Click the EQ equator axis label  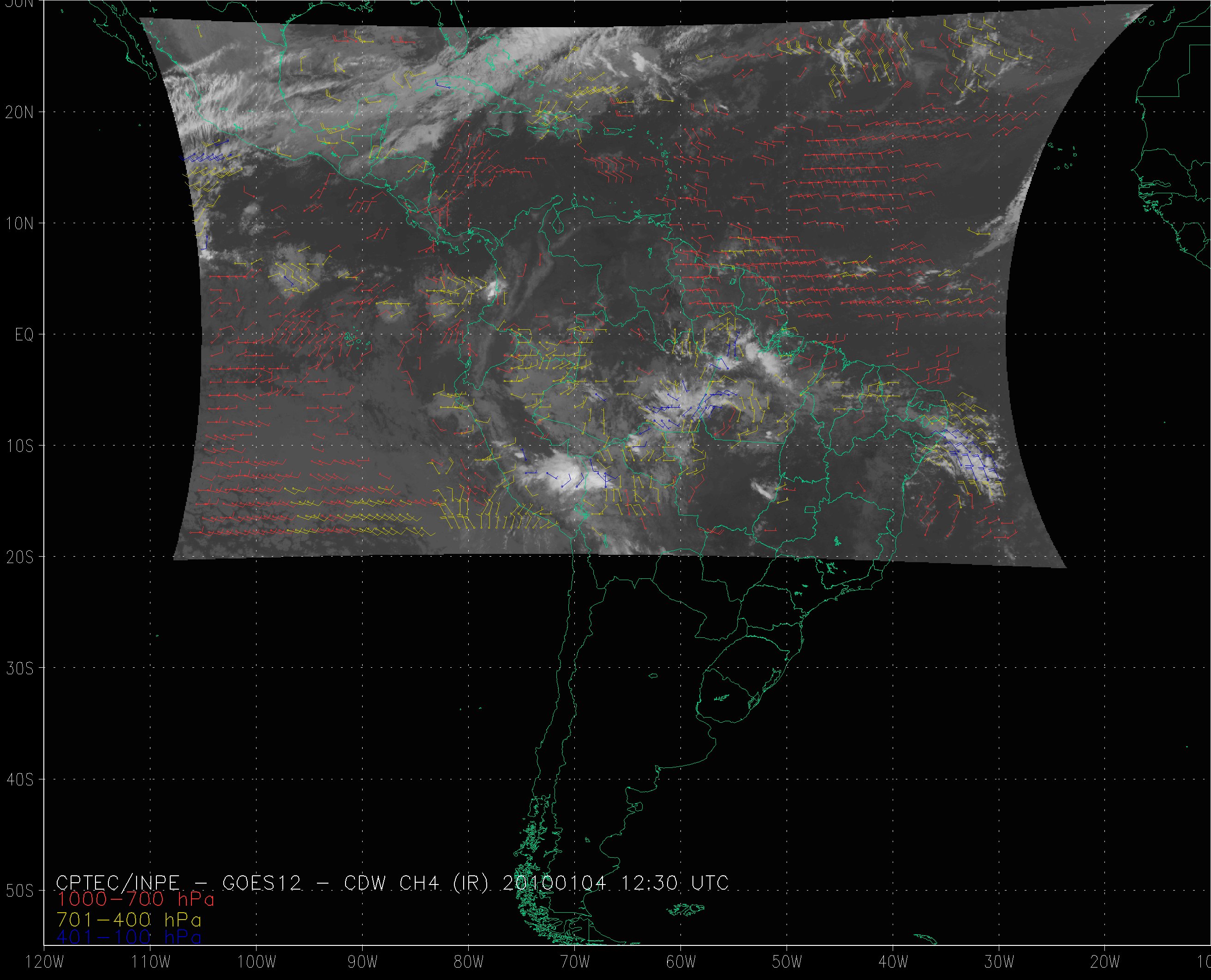click(24, 335)
